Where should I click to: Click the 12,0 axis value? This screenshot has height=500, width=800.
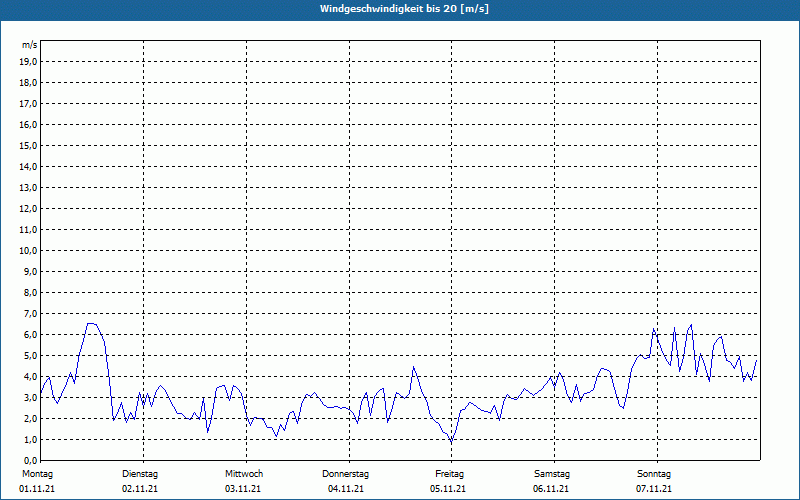[28, 209]
